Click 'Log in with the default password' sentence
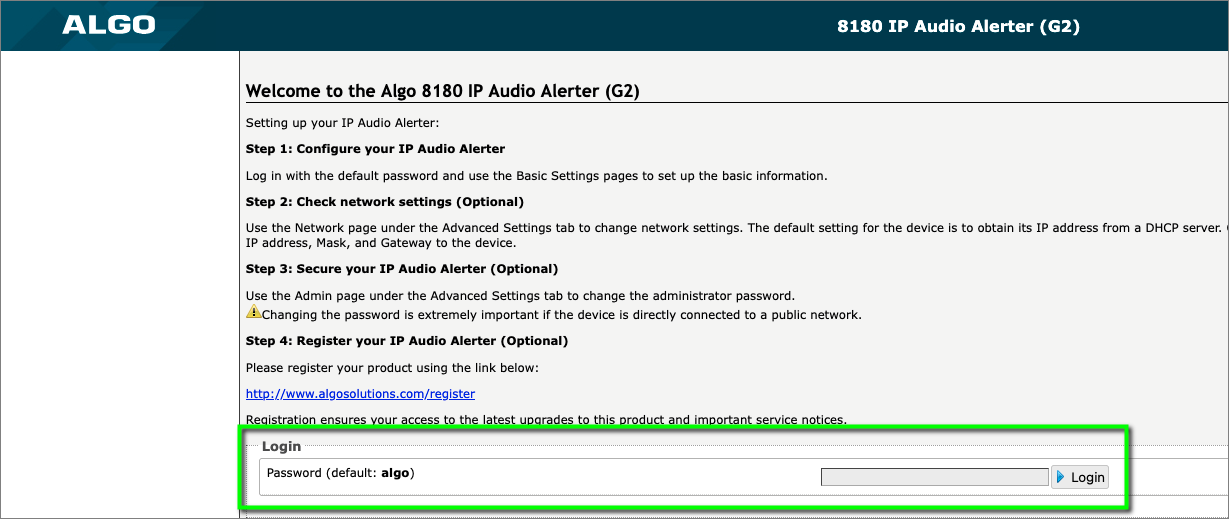Image resolution: width=1229 pixels, height=519 pixels. coord(537,176)
